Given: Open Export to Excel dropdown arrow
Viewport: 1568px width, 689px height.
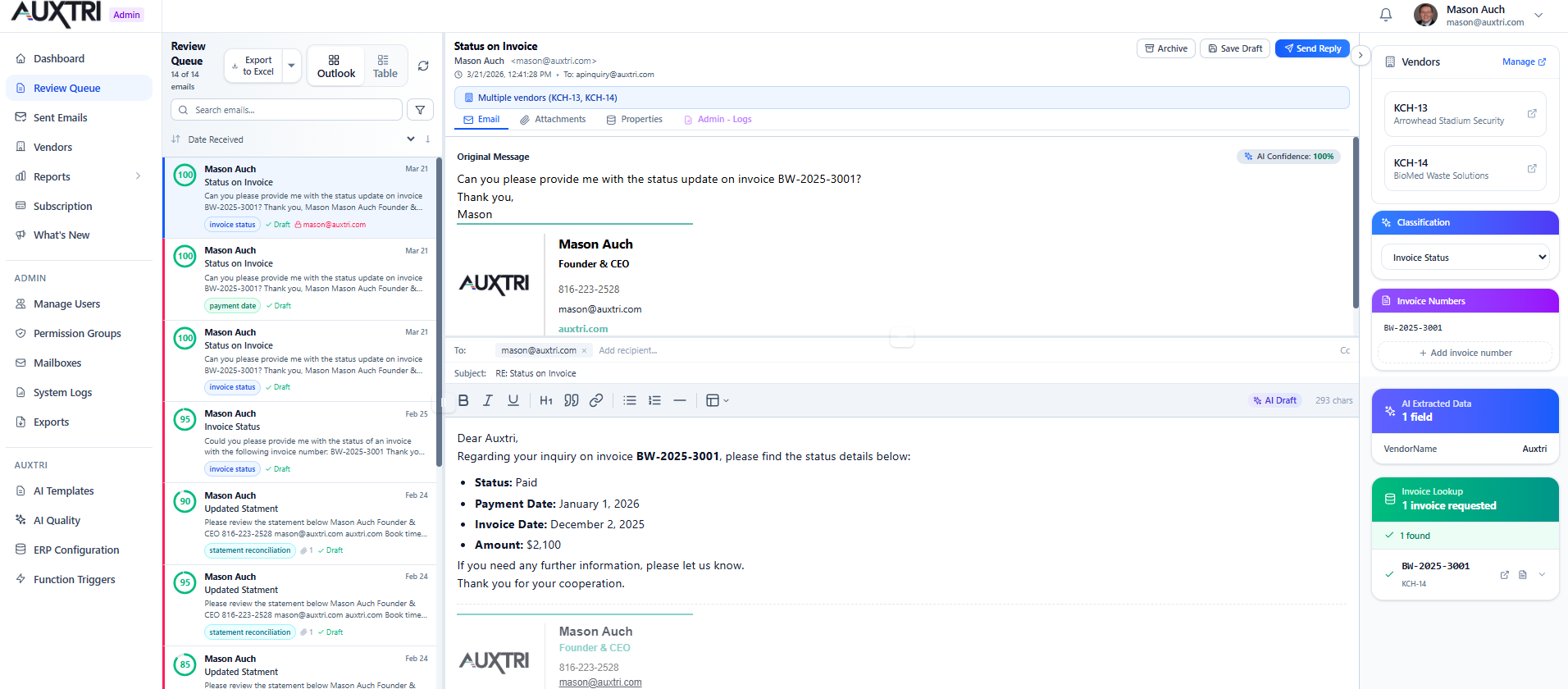Looking at the screenshot, I should pyautogui.click(x=292, y=66).
